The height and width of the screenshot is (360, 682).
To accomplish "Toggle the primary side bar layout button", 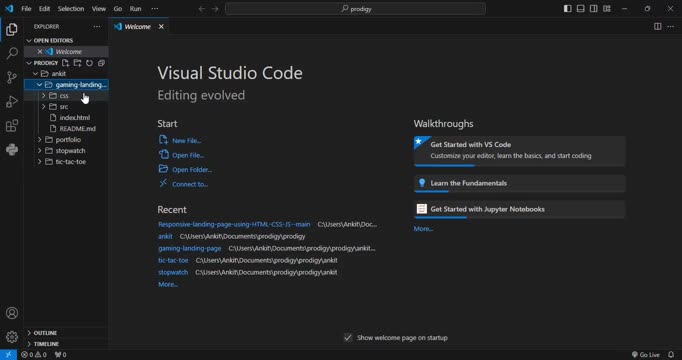I will (568, 8).
